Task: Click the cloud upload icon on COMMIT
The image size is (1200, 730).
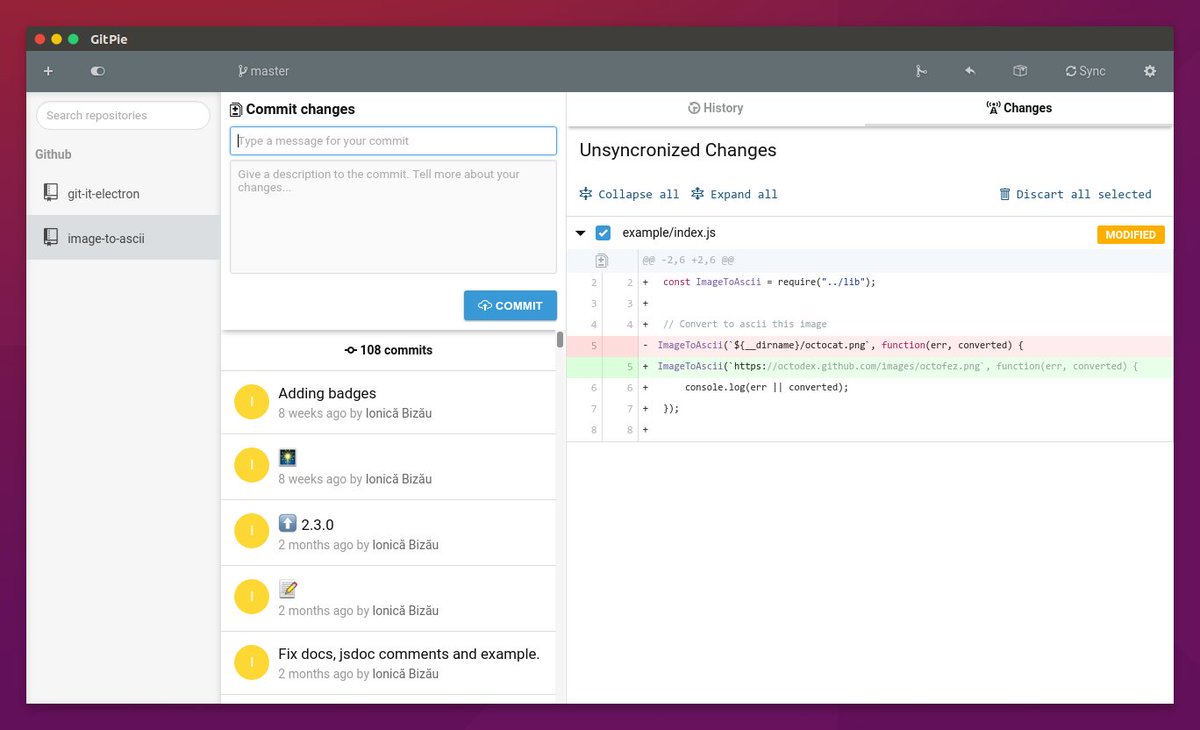Action: (485, 306)
